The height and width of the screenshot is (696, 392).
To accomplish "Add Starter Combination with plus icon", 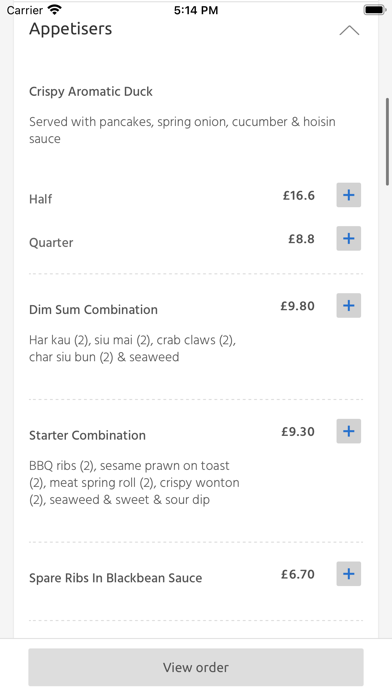I will (x=348, y=431).
